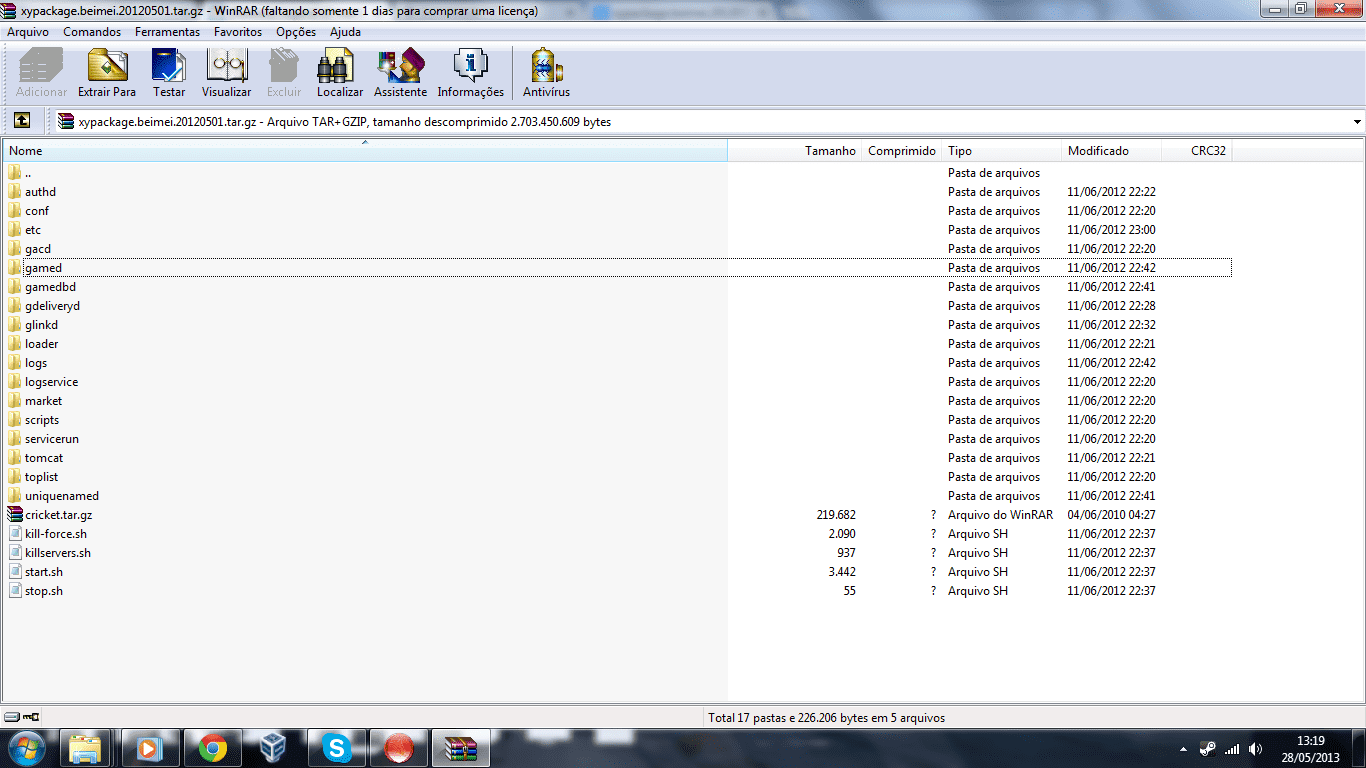This screenshot has width=1366, height=768.
Task: Select the gacd folder name
Action: click(x=38, y=249)
